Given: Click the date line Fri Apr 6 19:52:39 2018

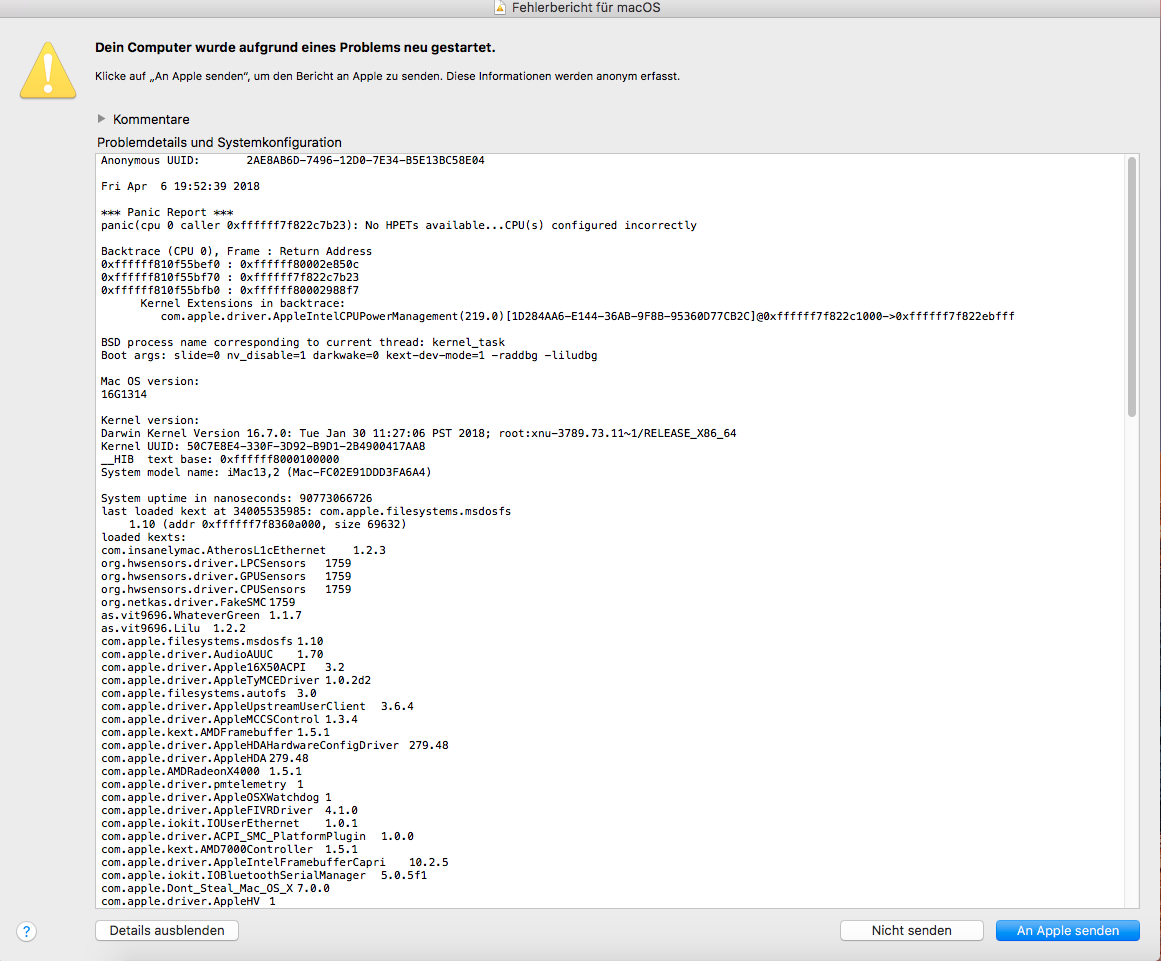Looking at the screenshot, I should (180, 186).
